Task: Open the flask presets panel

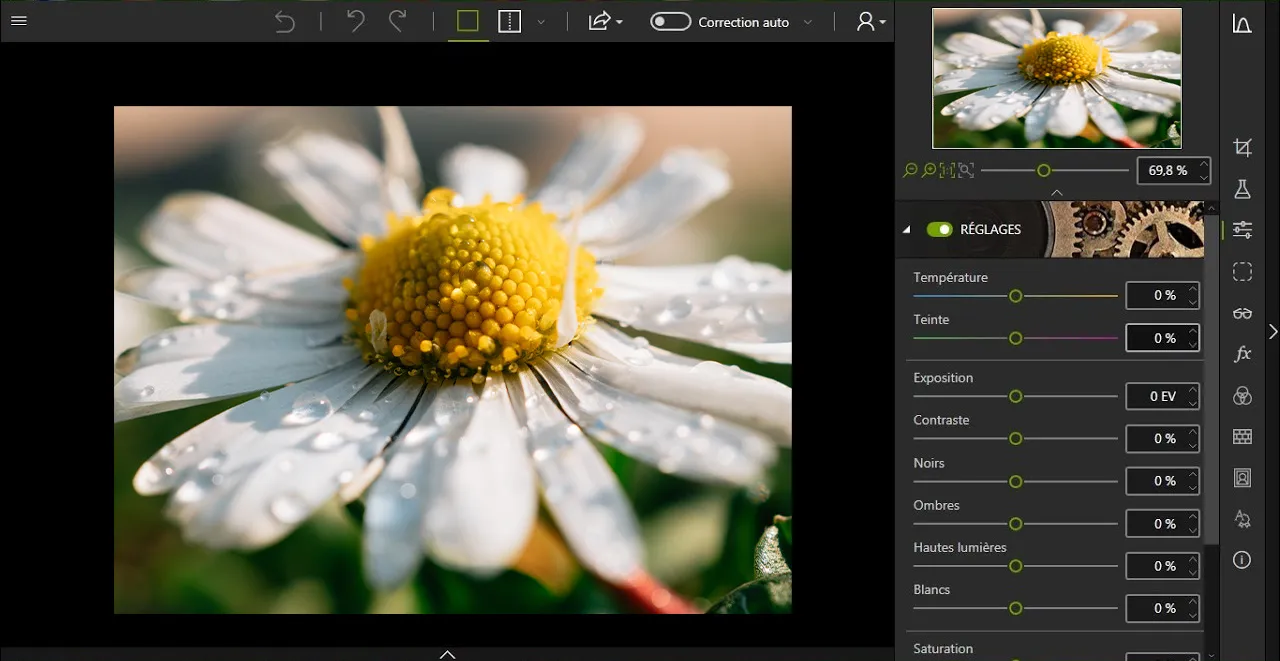Action: 1242,189
